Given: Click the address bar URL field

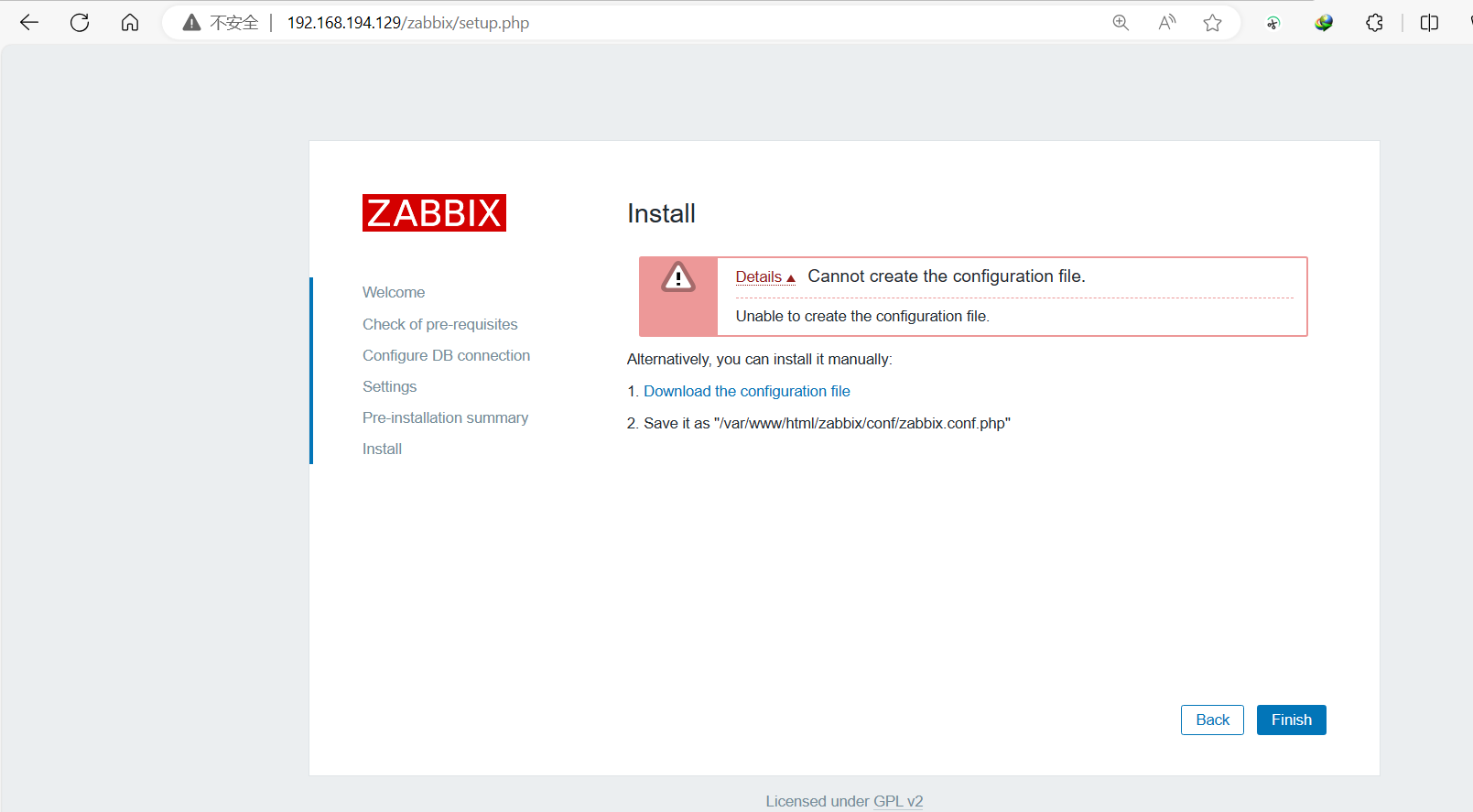Looking at the screenshot, I should (641, 23).
